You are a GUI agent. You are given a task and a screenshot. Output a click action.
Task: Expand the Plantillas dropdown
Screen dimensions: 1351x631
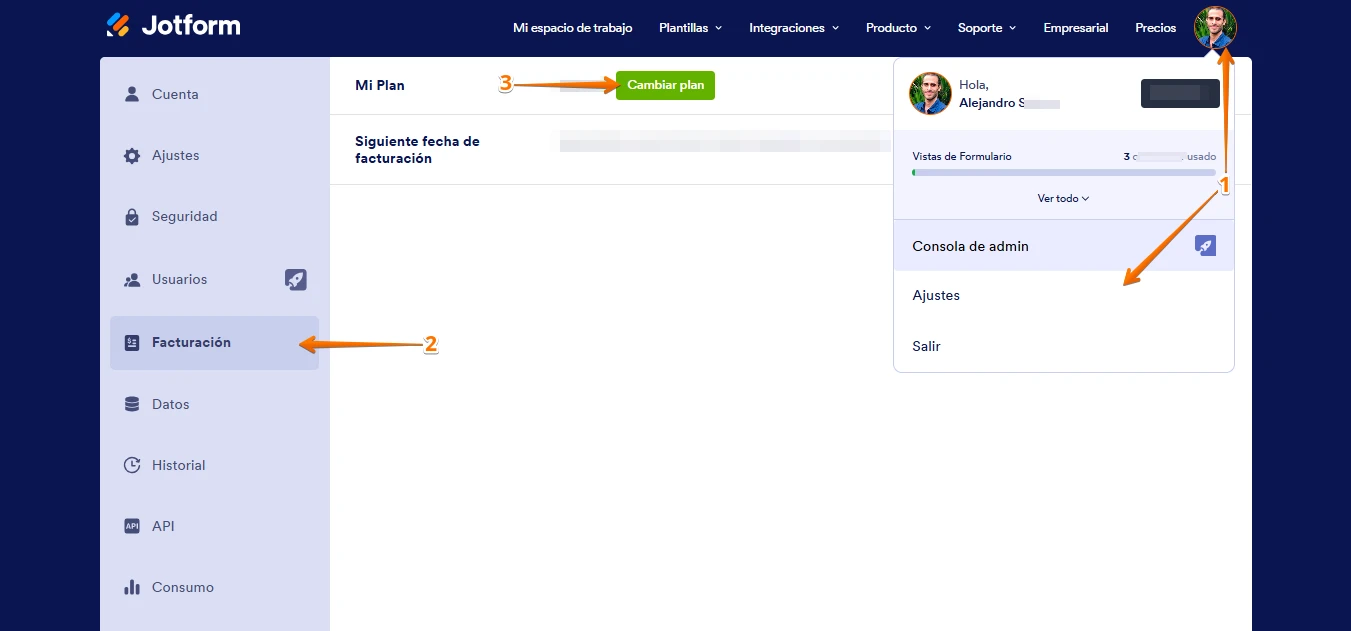(690, 28)
